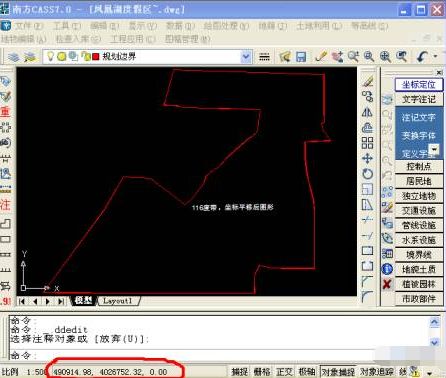Open the 工具(T) menu

coord(67,26)
